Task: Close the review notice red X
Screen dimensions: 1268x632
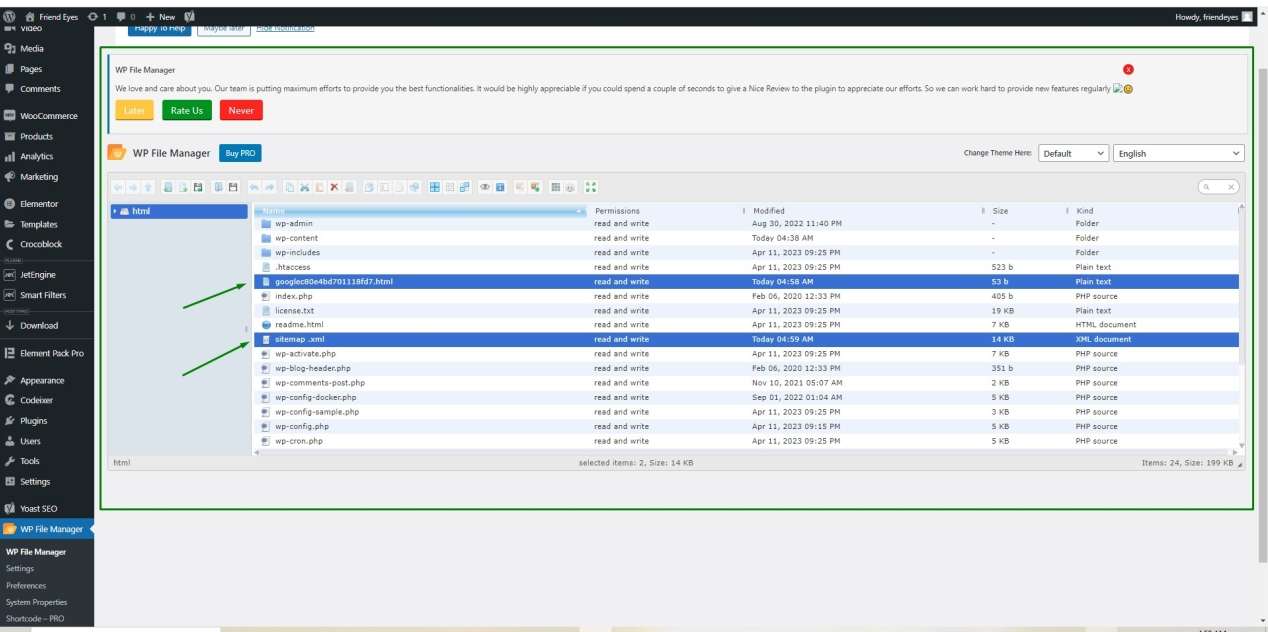Action: click(x=1128, y=69)
